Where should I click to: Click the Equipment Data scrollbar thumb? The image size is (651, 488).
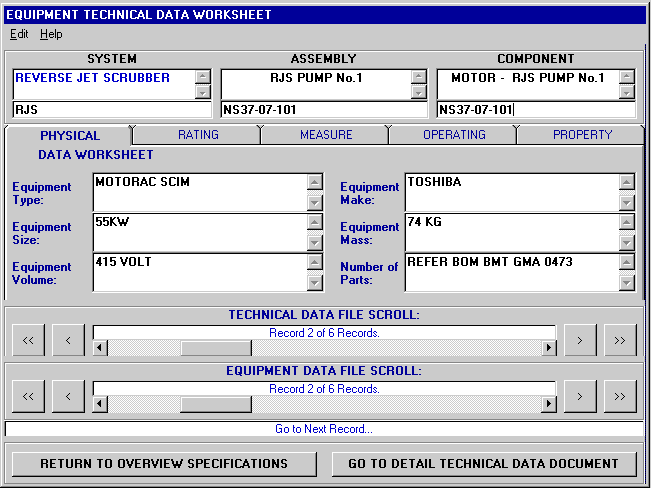pos(216,404)
